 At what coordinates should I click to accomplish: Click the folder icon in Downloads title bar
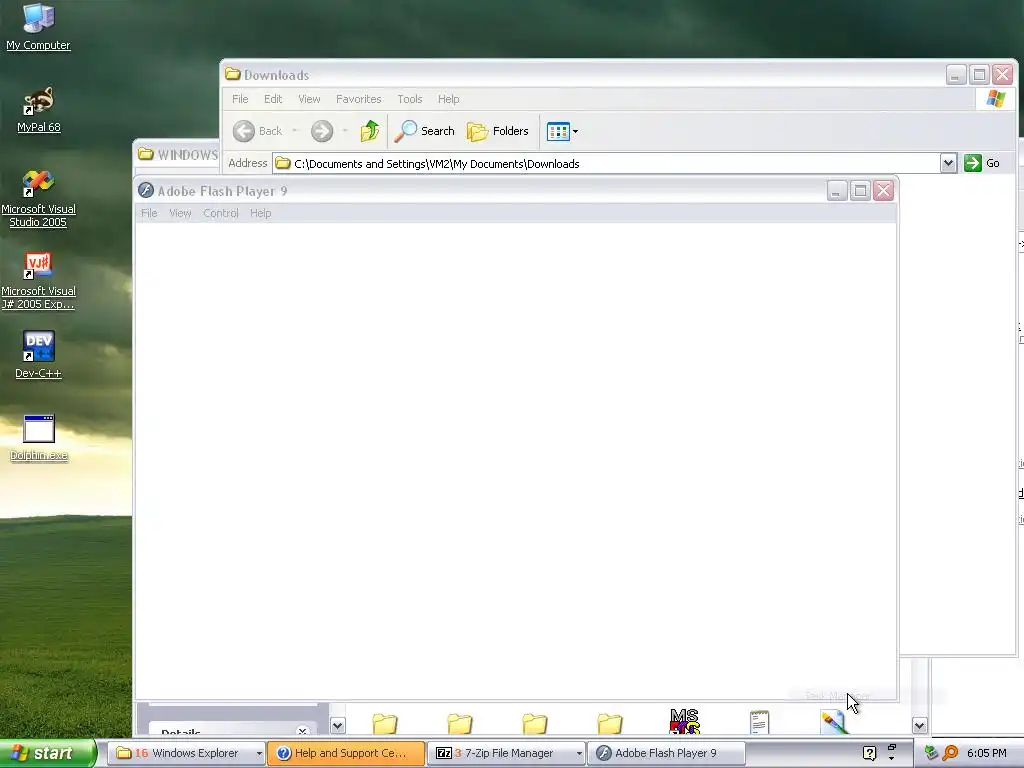click(232, 74)
